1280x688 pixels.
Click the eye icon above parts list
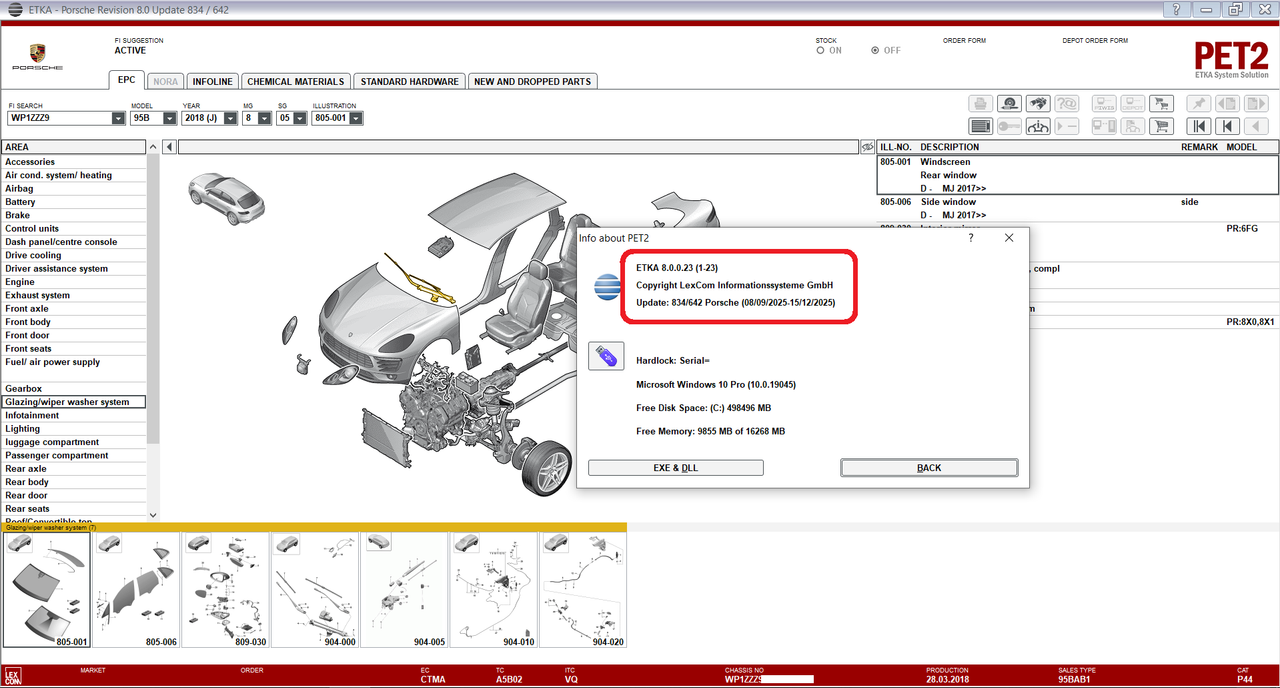coord(867,147)
